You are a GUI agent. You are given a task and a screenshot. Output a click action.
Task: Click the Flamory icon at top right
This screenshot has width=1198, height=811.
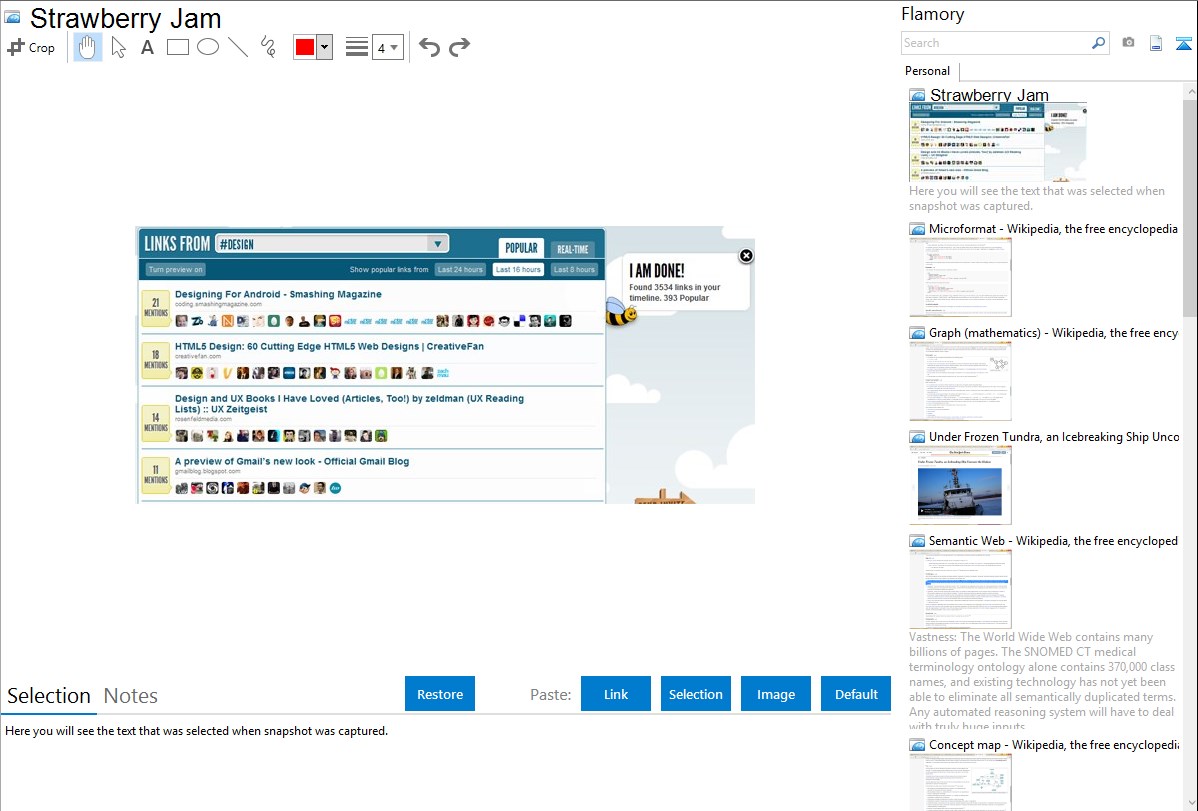(x=1183, y=43)
